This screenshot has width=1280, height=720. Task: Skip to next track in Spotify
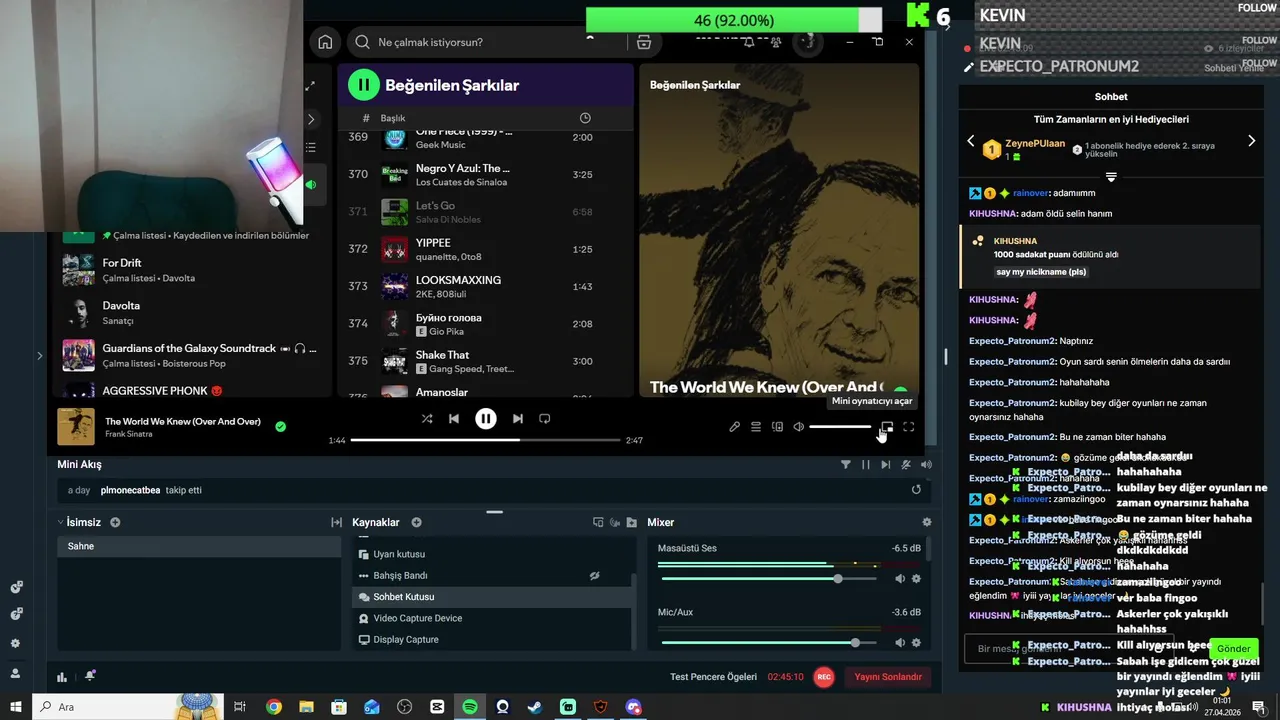click(x=518, y=419)
